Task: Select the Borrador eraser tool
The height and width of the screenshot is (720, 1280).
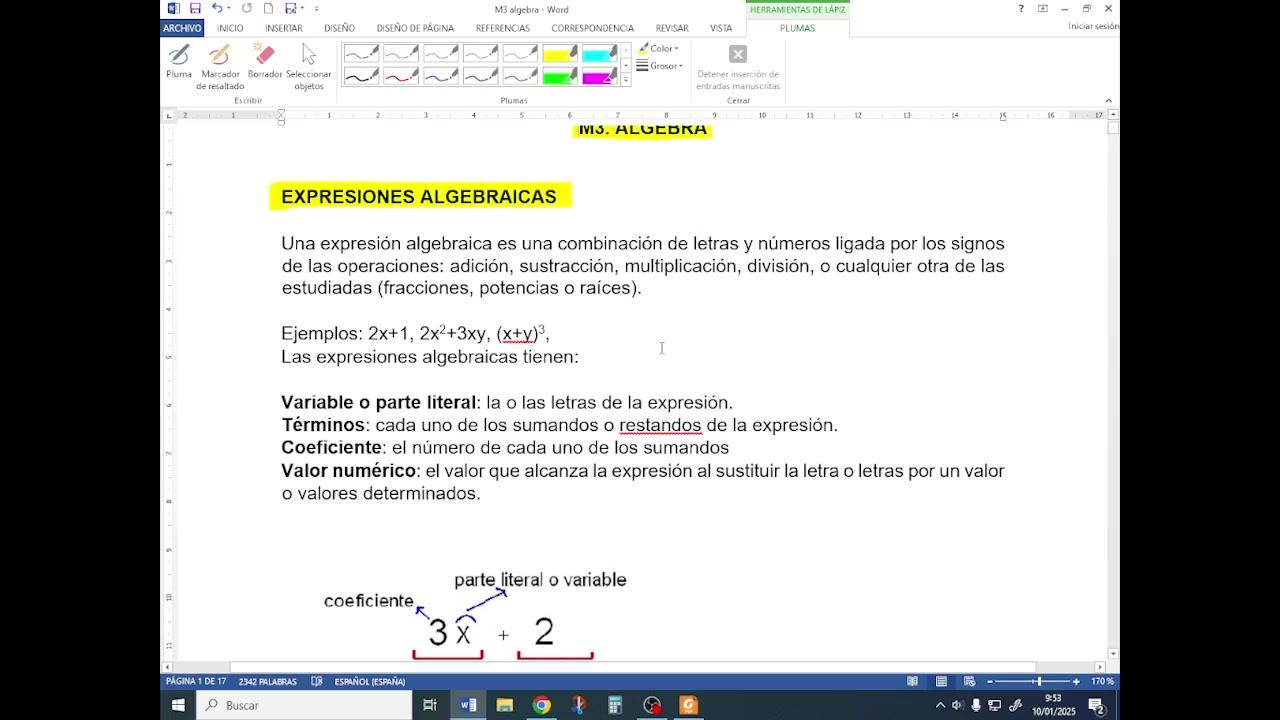Action: [265, 61]
